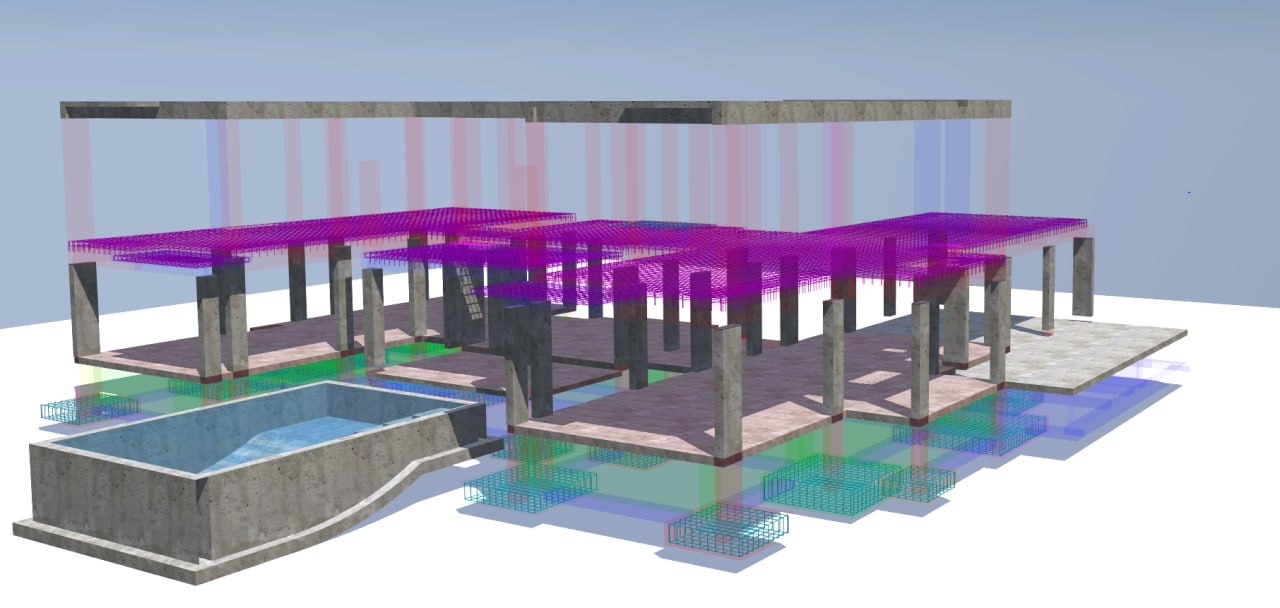Image resolution: width=1280 pixels, height=608 pixels.
Task: Select the far-right concrete column
Action: click(x=1082, y=277)
